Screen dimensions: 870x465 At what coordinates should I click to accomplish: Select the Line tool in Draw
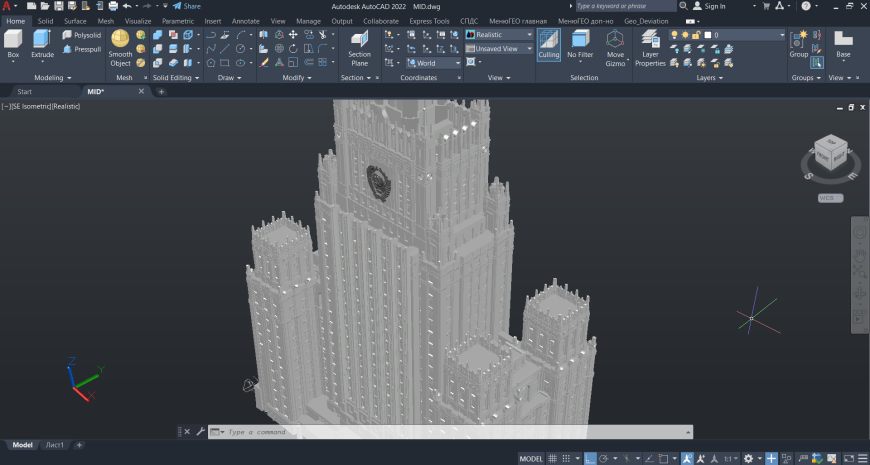[225, 49]
